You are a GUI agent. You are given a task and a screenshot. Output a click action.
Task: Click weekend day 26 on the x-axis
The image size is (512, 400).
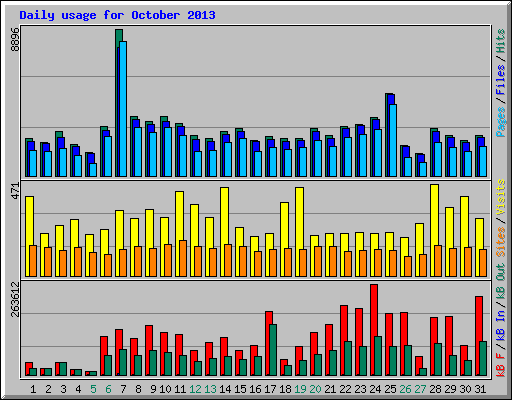tap(405, 389)
